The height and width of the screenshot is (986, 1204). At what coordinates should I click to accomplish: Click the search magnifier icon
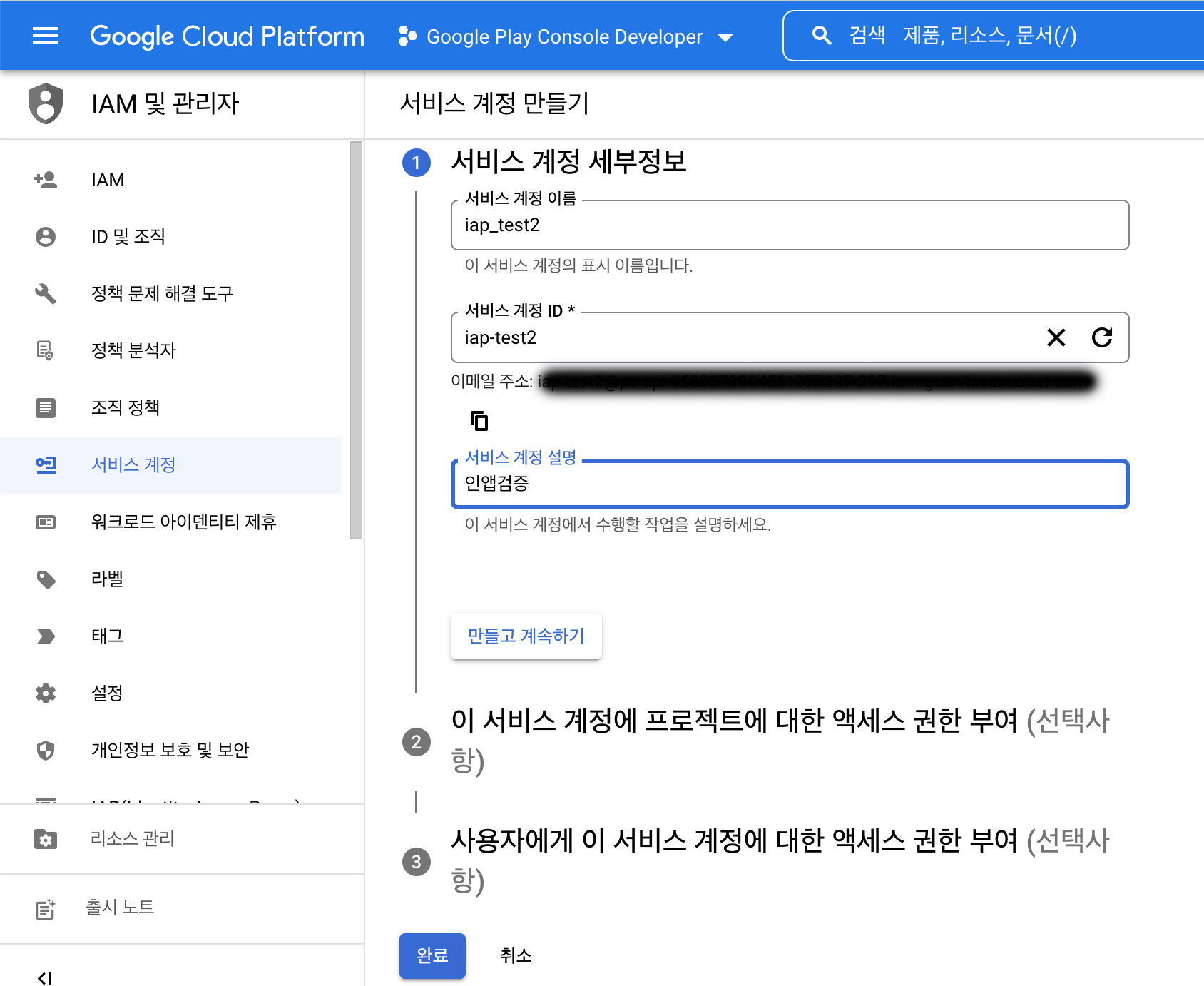(822, 36)
